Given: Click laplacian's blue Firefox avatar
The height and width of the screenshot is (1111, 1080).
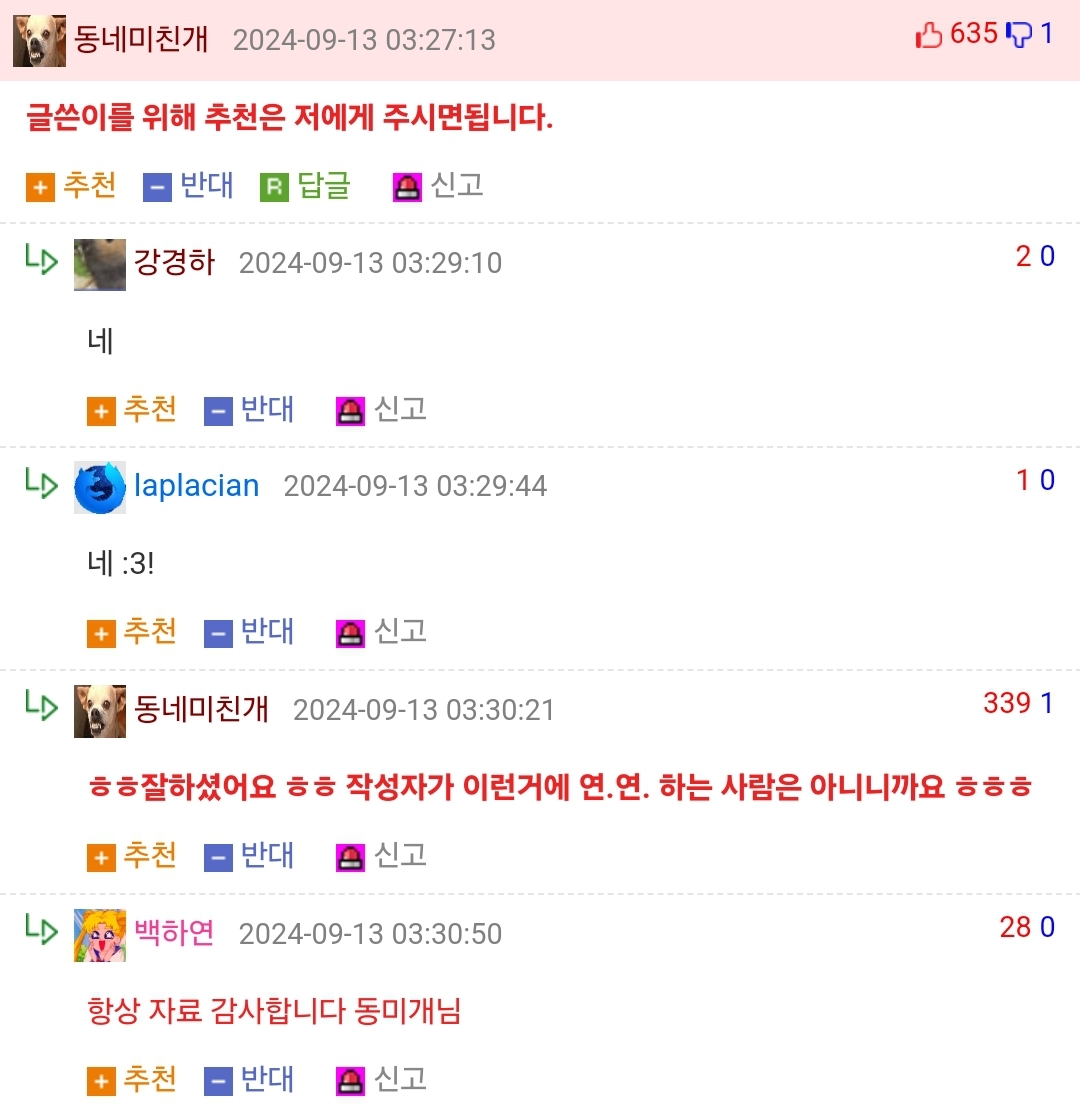Looking at the screenshot, I should click(x=100, y=487).
